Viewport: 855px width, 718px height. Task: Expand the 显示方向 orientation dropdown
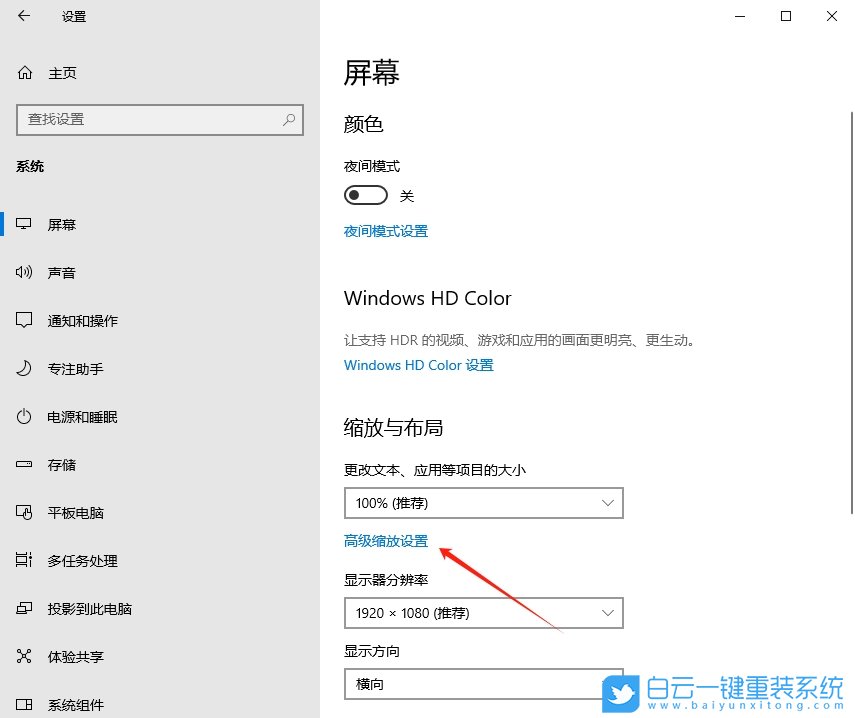tap(483, 684)
